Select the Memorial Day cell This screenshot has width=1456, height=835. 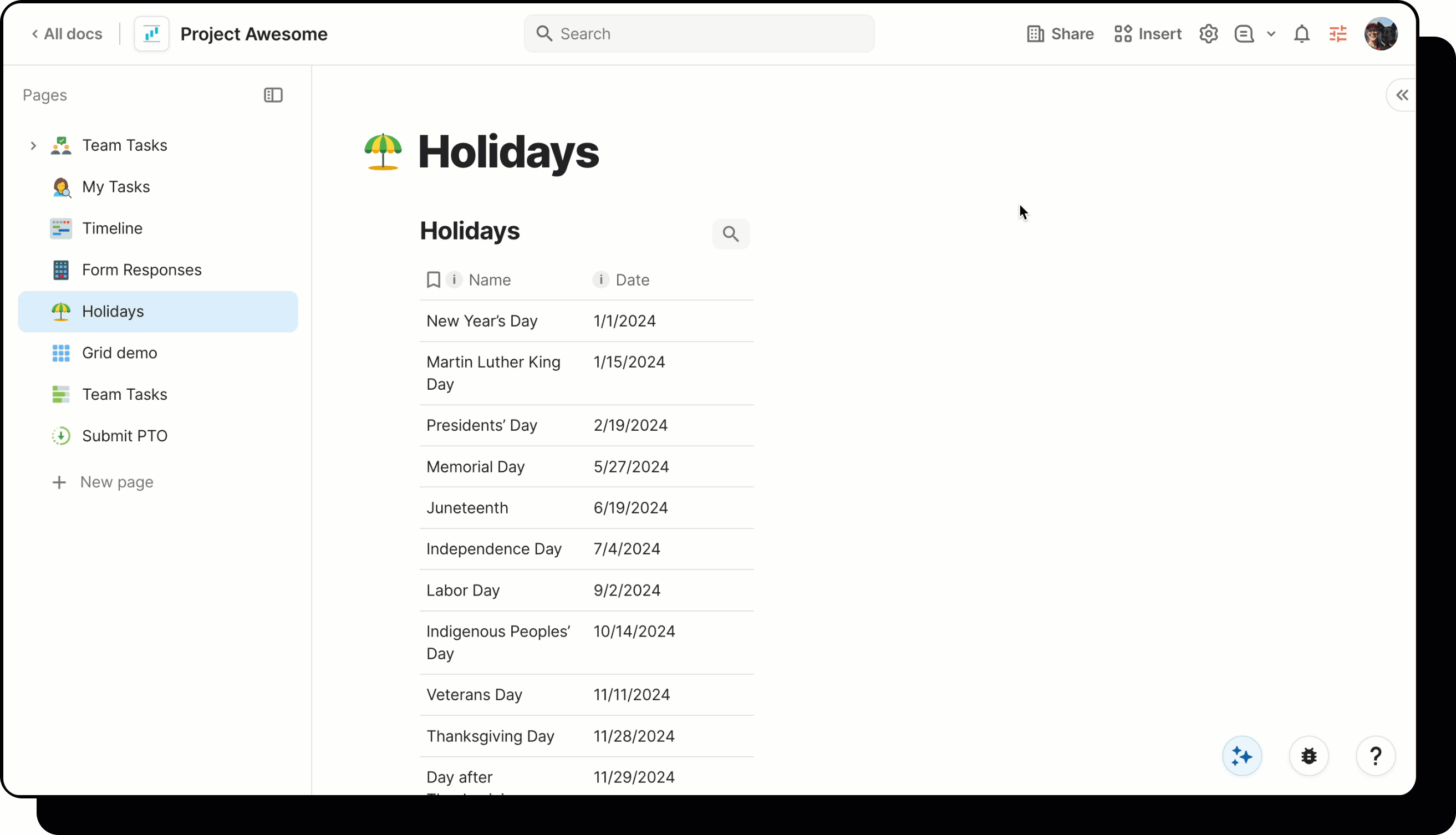click(x=502, y=467)
